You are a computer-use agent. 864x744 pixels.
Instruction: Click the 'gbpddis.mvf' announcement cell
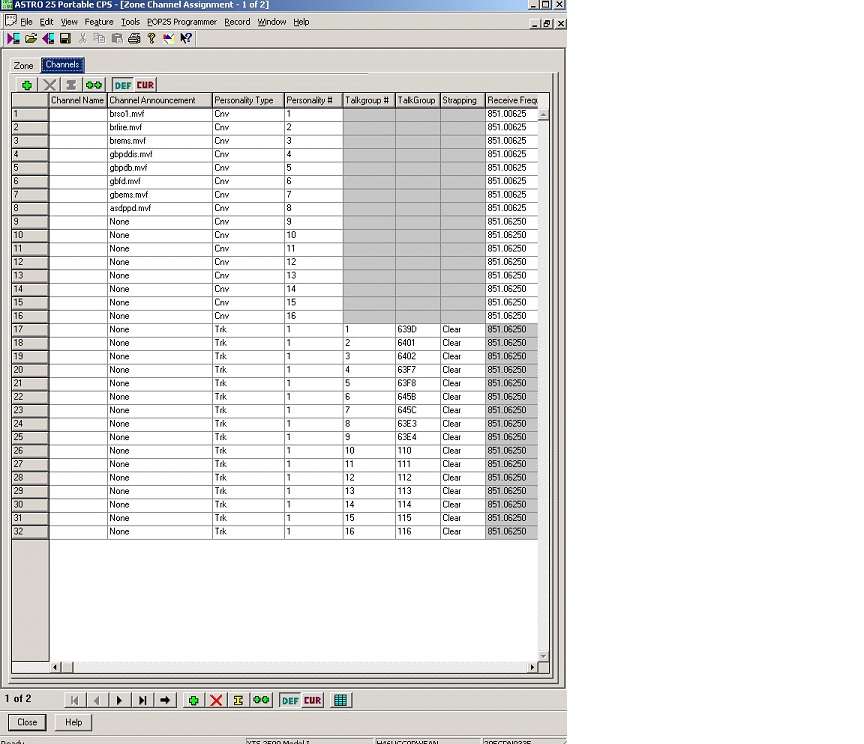click(159, 154)
